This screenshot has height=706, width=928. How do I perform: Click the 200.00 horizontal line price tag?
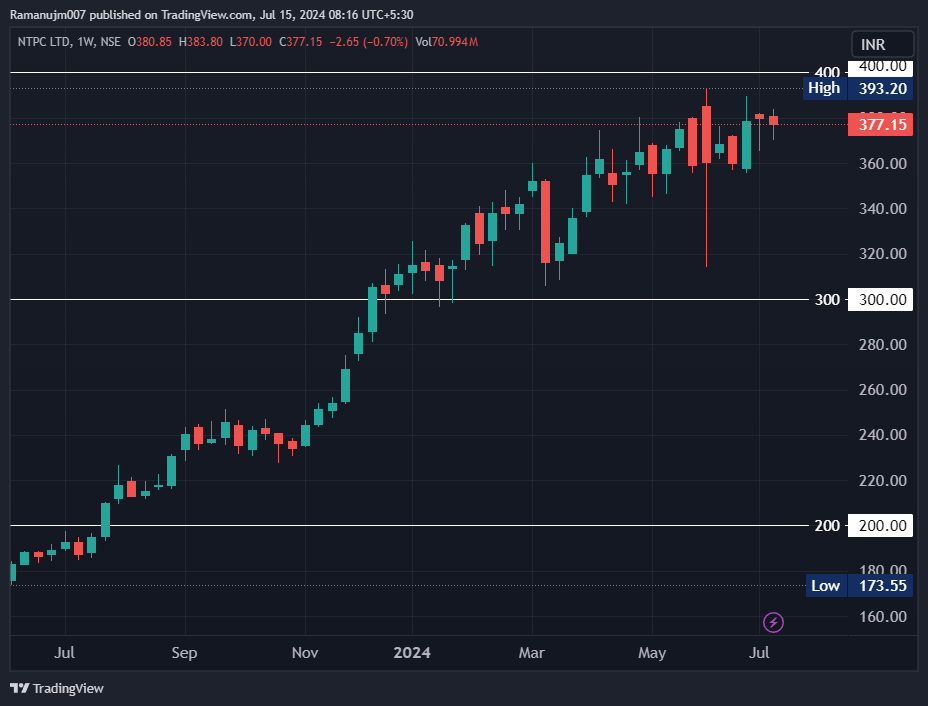[880, 526]
